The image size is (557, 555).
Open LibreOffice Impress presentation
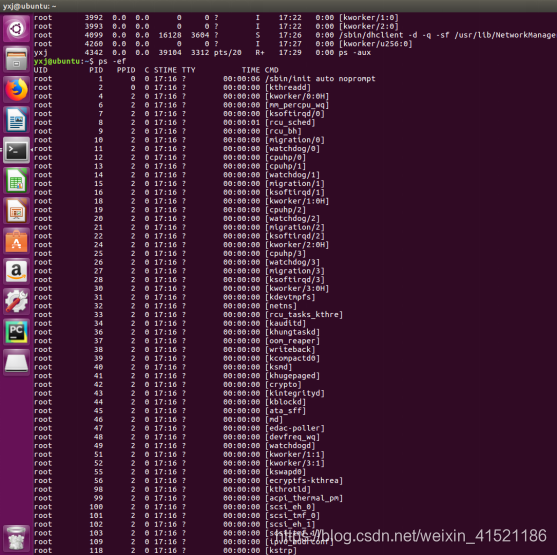tap(16, 211)
